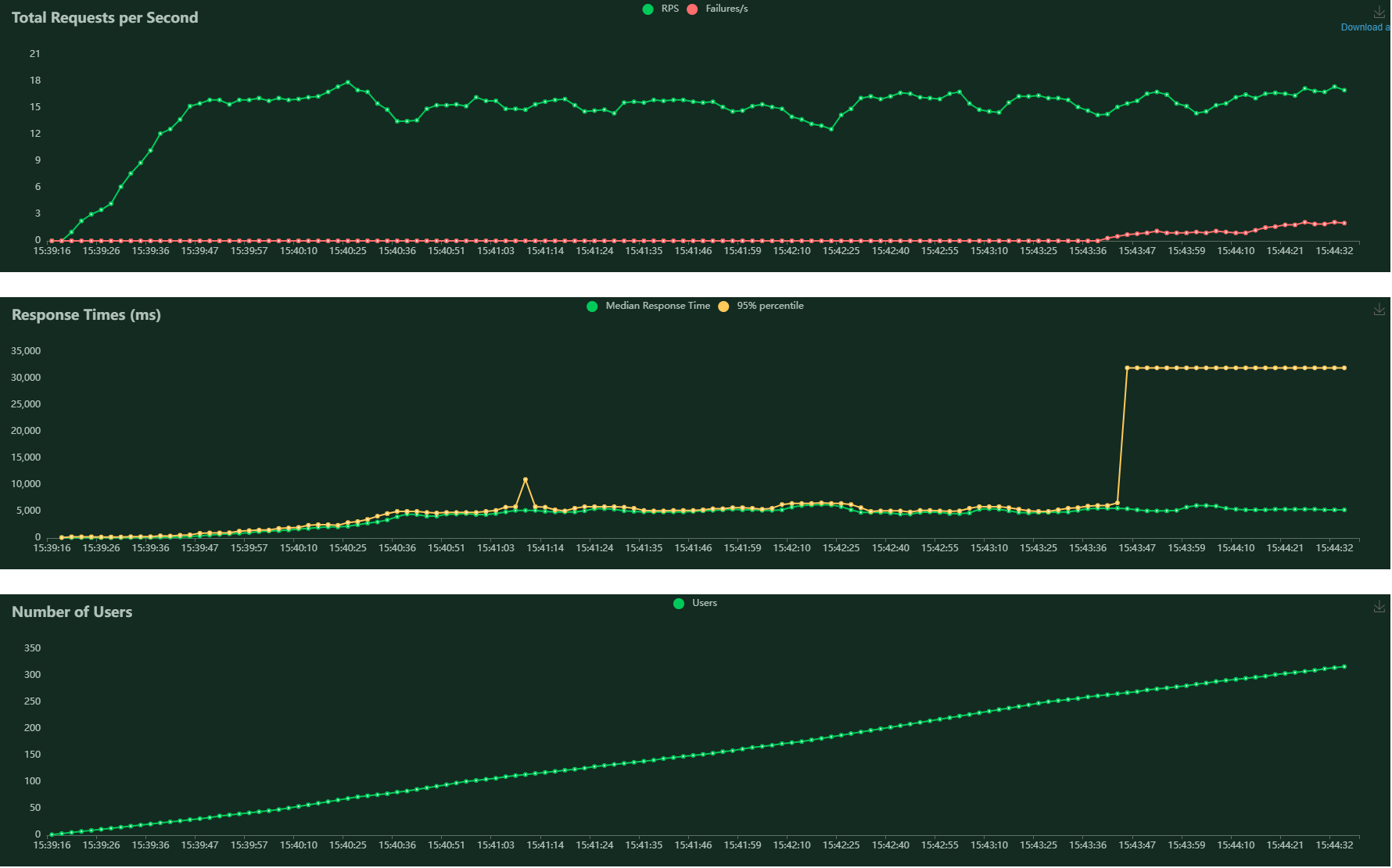
Task: Click the 21 y-axis label in RPS chart
Action: point(35,53)
